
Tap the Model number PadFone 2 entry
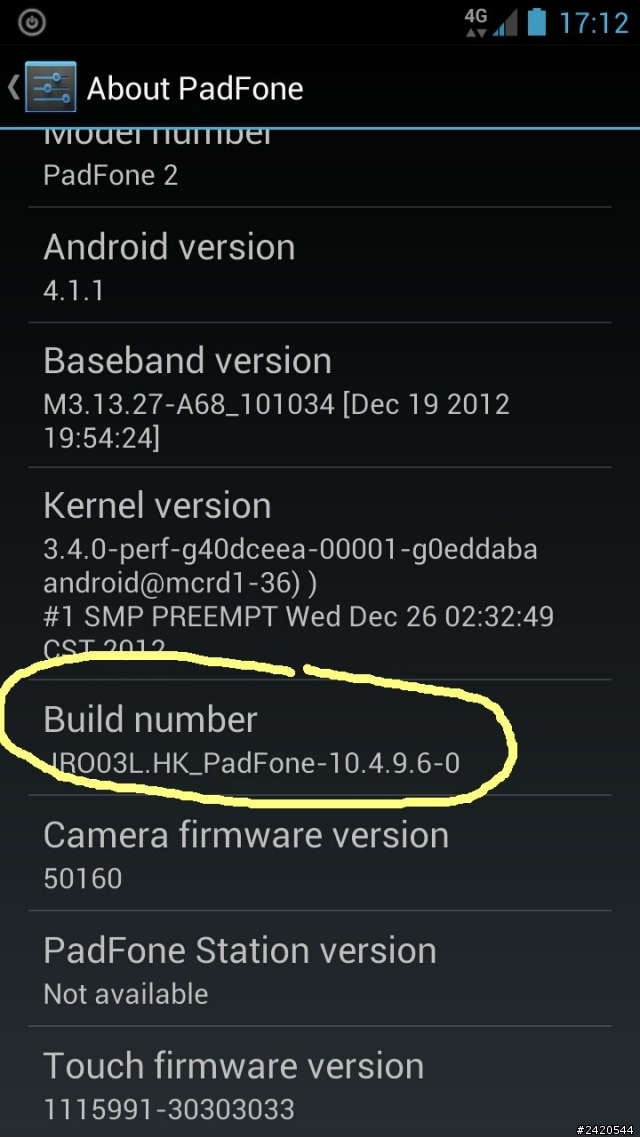point(320,168)
